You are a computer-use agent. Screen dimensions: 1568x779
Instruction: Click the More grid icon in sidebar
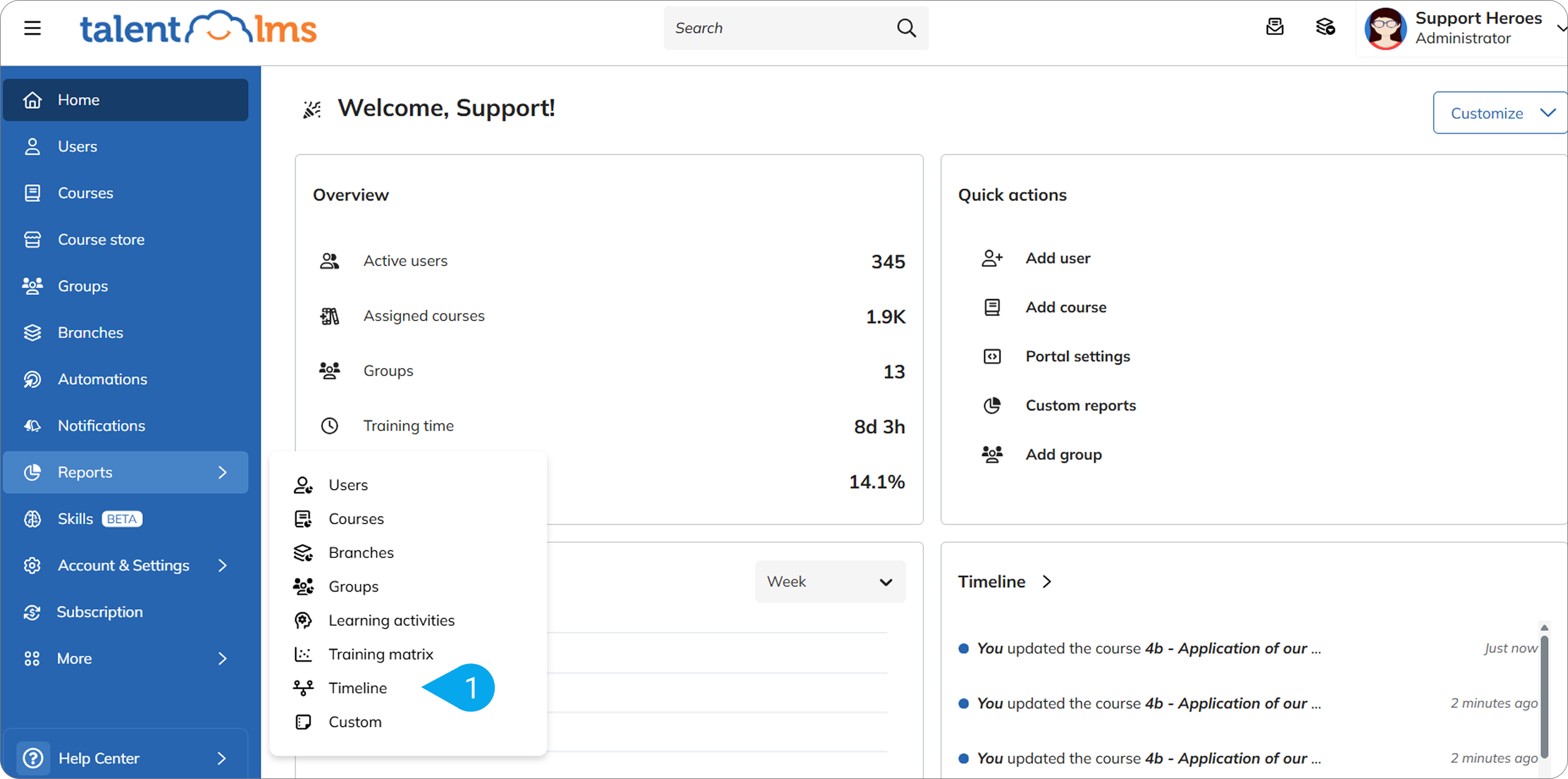pos(32,658)
